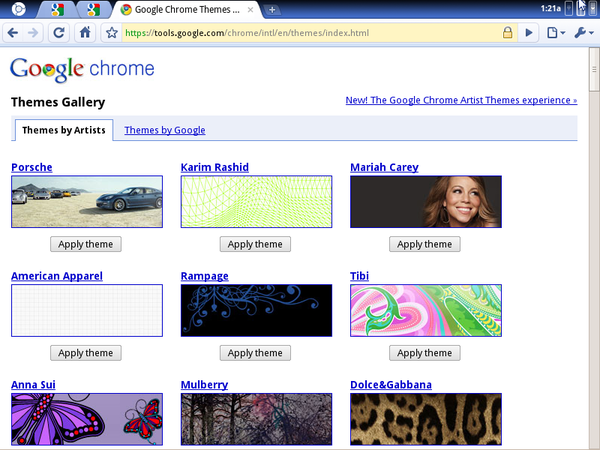
Task: Show security info via padlock icon
Action: tap(507, 33)
